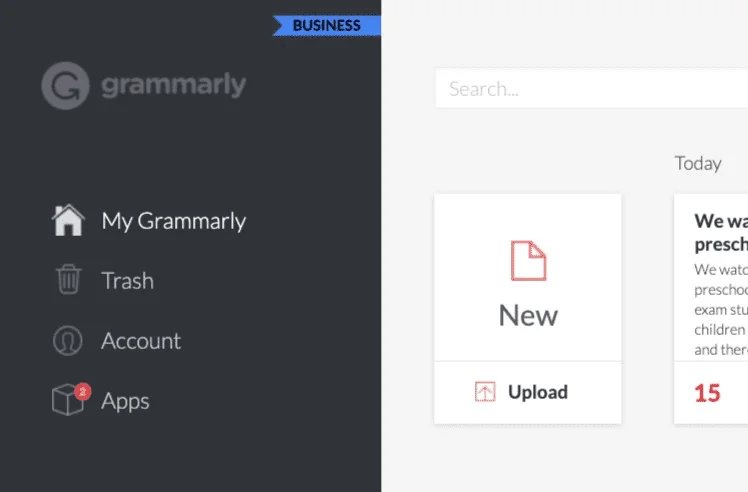Click the Today section heading
The height and width of the screenshot is (492, 748).
coord(697,163)
